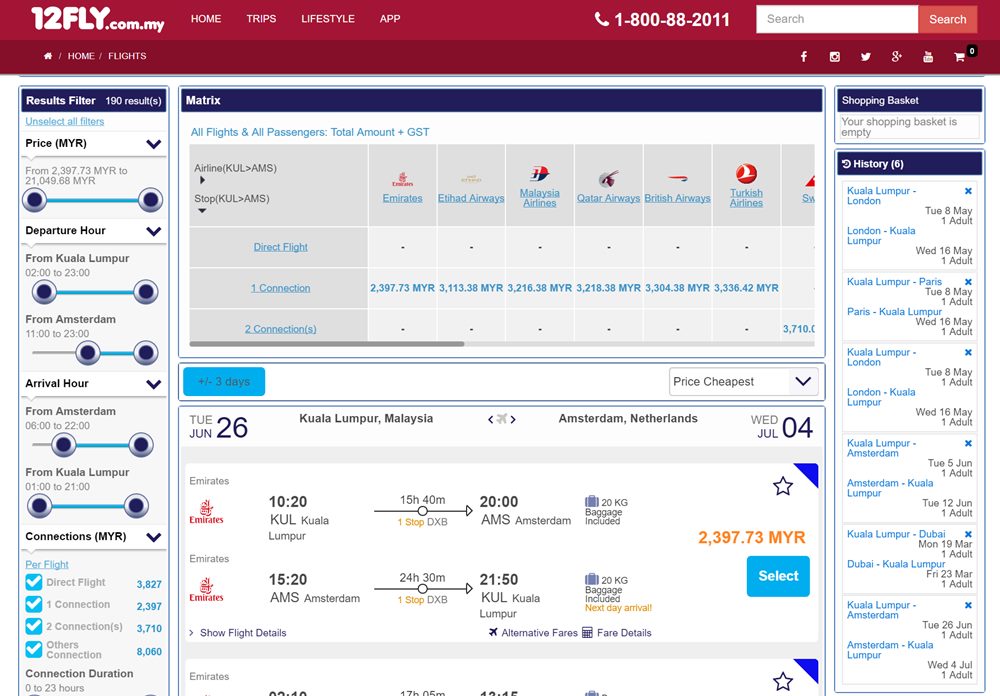Viewport: 1000px width, 696px height.
Task: Open Dubai - Kuala Lumpur history link
Action: point(896,564)
